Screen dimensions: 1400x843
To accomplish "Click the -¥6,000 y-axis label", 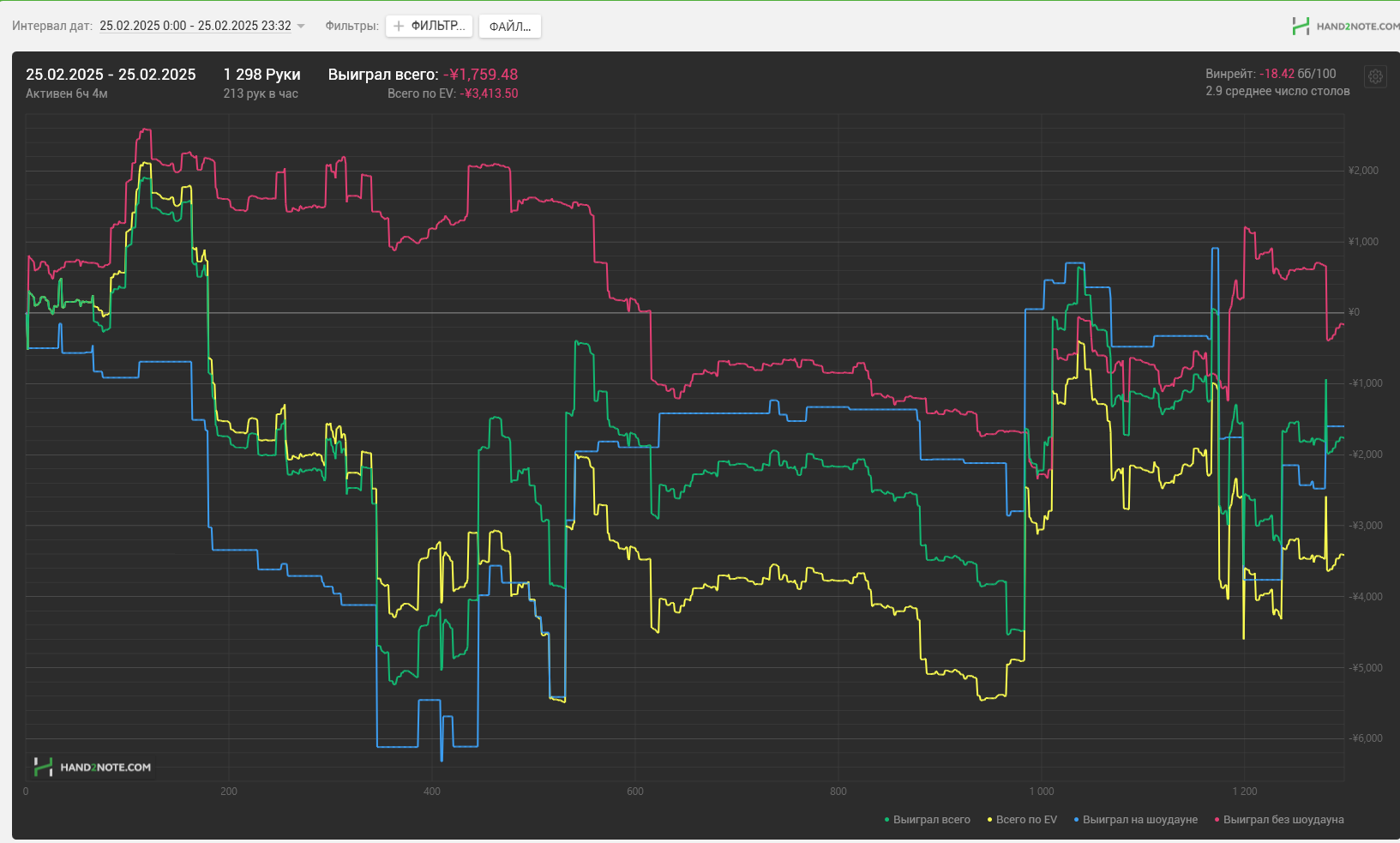I will tap(1366, 738).
